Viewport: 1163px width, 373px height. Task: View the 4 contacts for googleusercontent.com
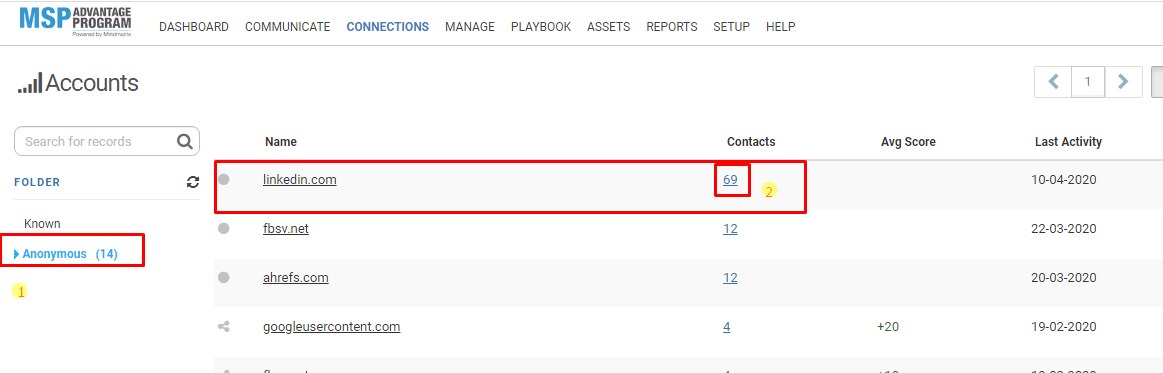(727, 326)
